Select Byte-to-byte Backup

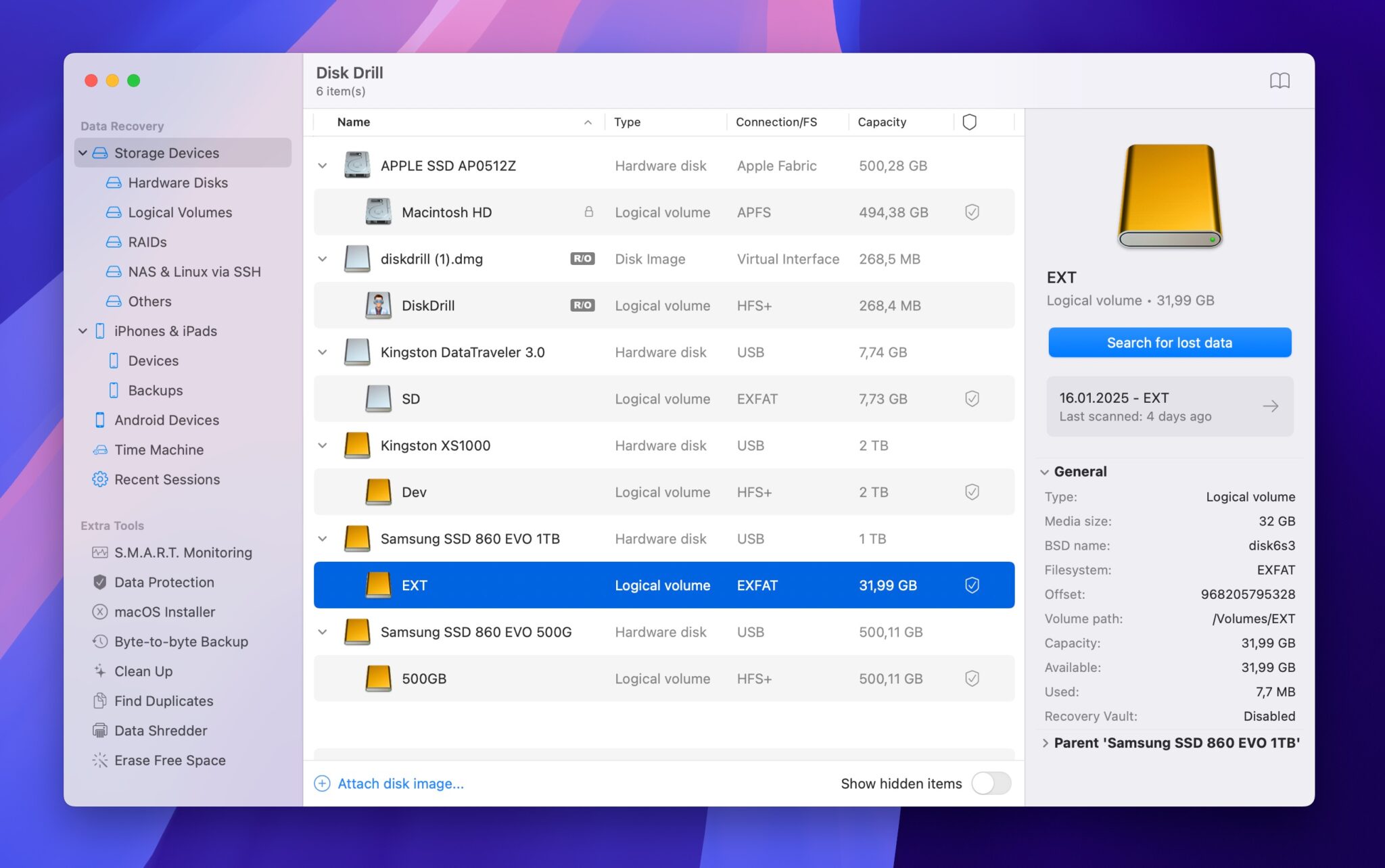pyautogui.click(x=180, y=642)
